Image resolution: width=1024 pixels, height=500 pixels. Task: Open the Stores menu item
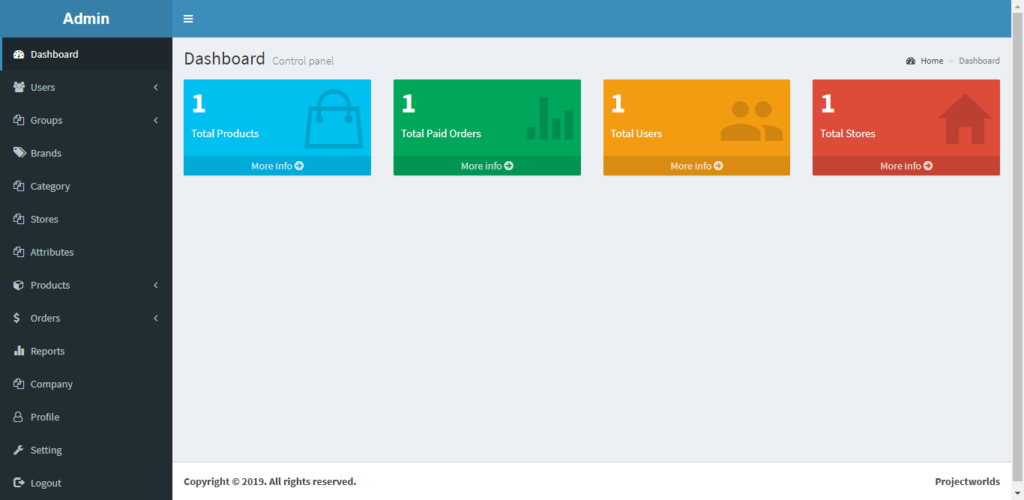(44, 219)
